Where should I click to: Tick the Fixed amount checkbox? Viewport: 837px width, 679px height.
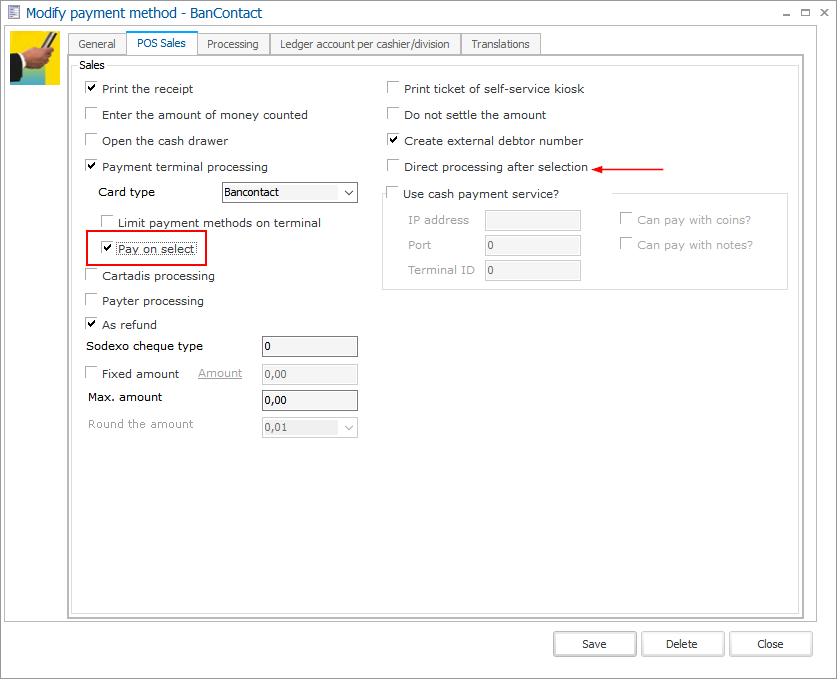(x=92, y=374)
